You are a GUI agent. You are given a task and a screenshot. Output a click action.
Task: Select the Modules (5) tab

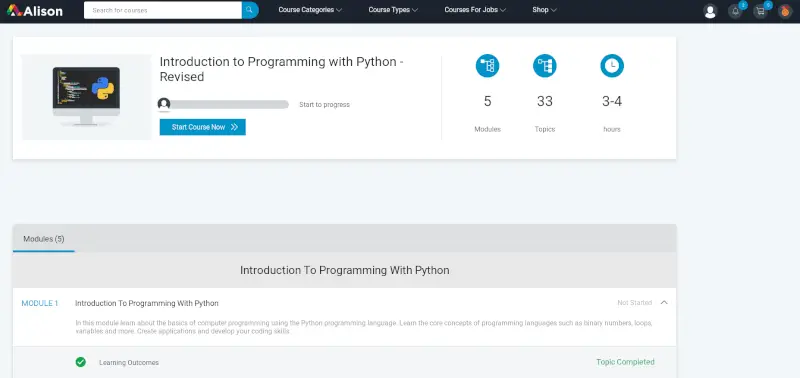(x=44, y=239)
